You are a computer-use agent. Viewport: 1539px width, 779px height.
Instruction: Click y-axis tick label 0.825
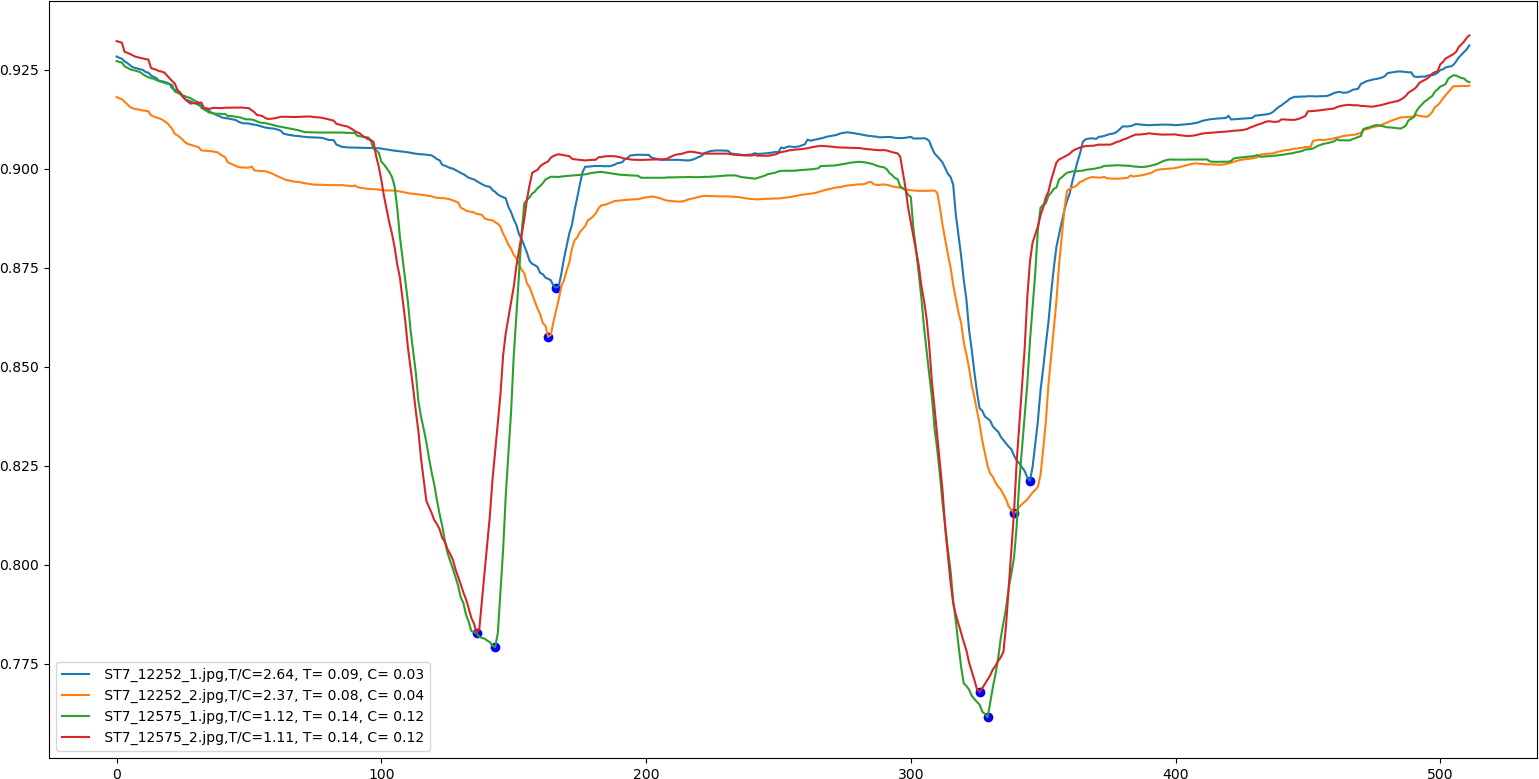click(21, 467)
